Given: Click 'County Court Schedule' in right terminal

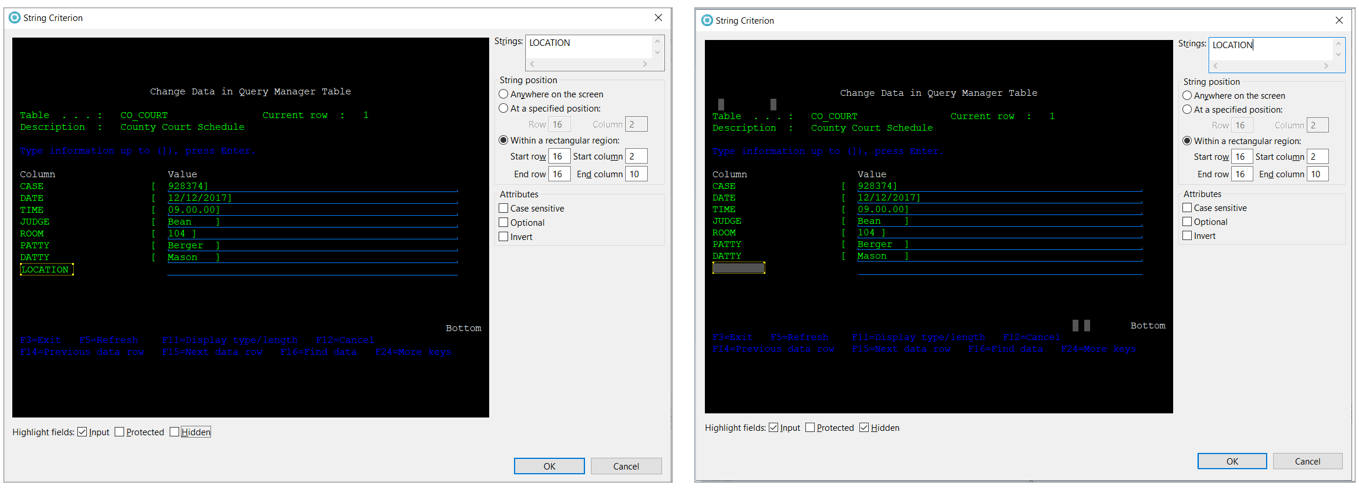Looking at the screenshot, I should click(871, 128).
